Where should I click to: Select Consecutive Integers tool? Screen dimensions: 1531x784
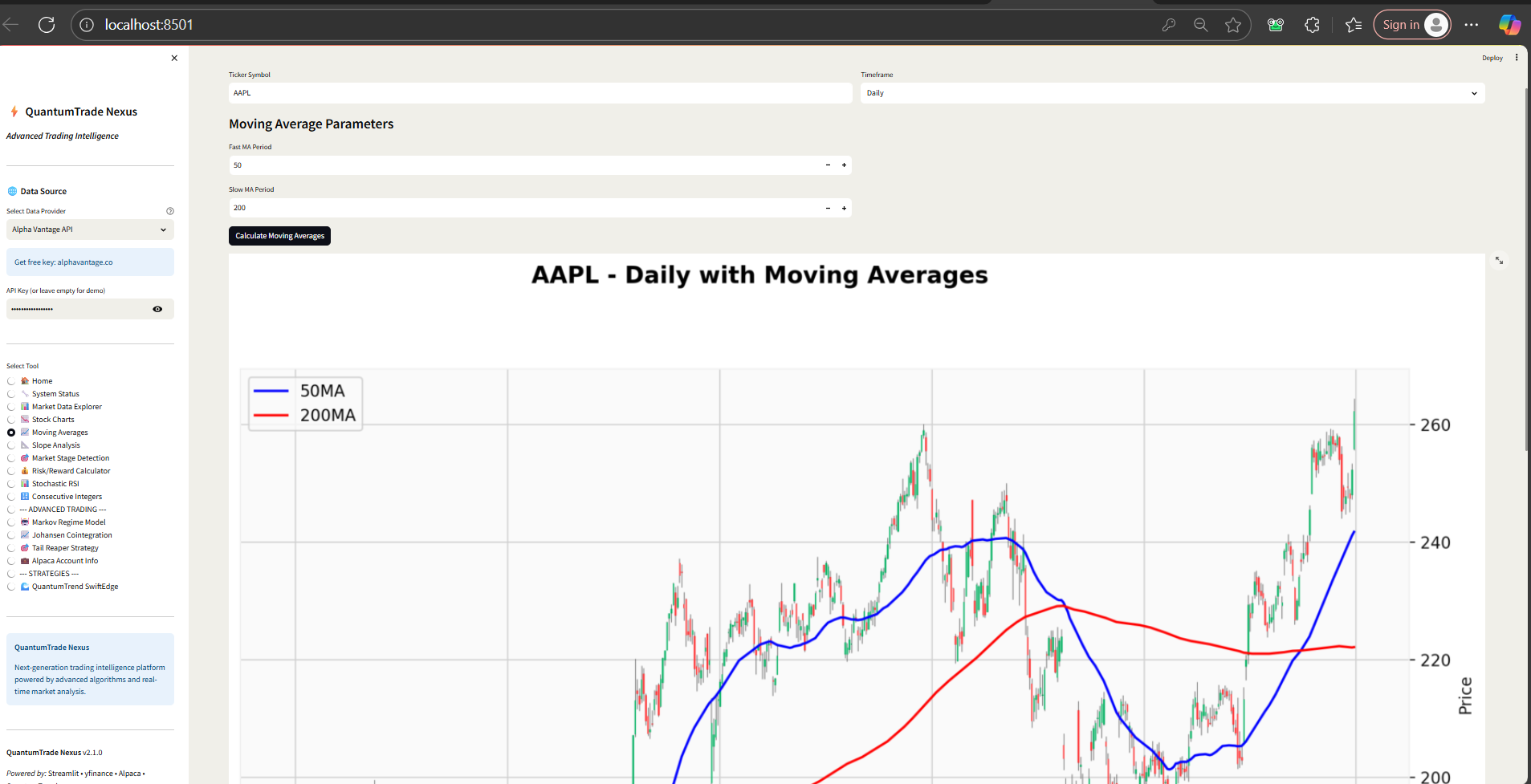coord(11,497)
